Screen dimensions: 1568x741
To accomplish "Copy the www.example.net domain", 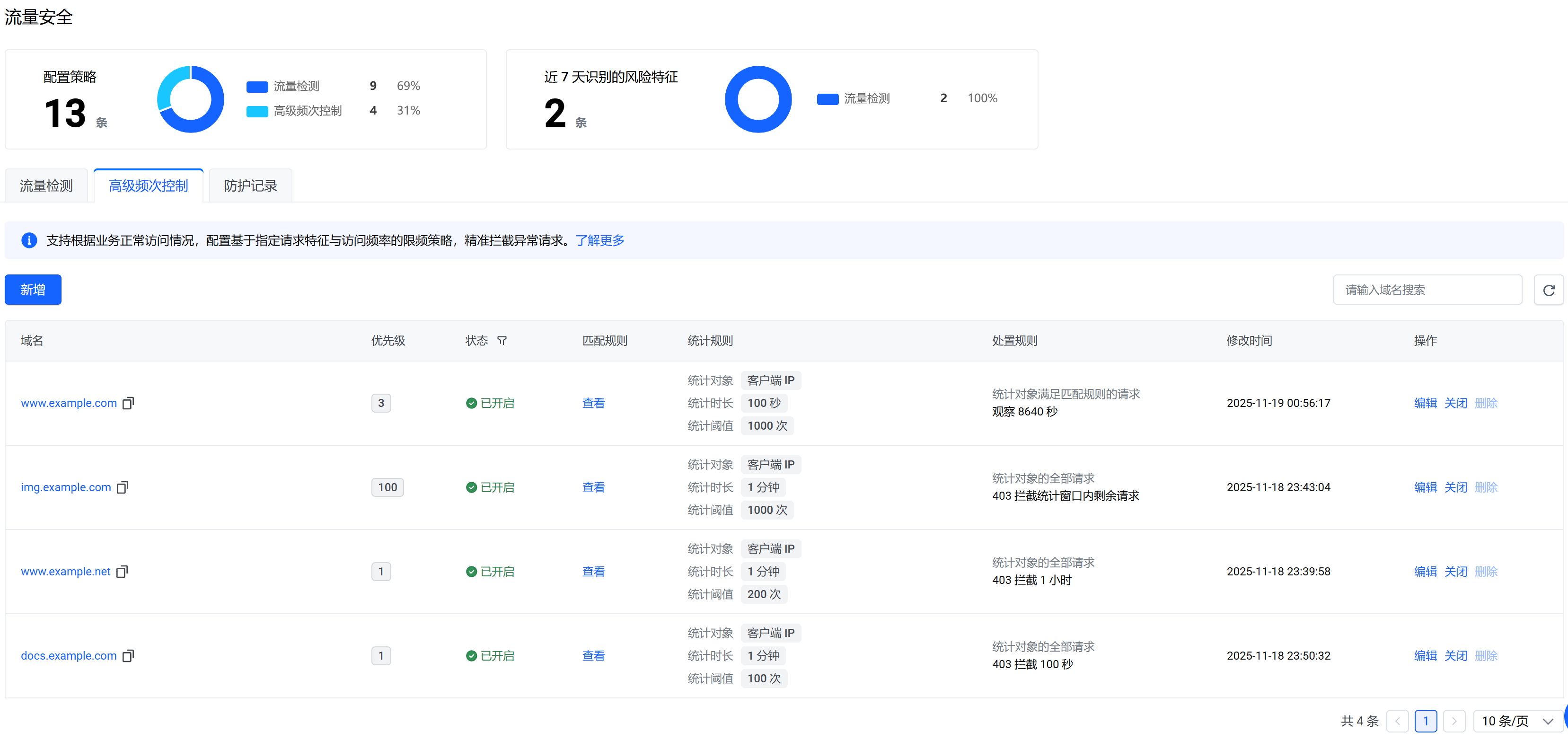I will click(122, 572).
